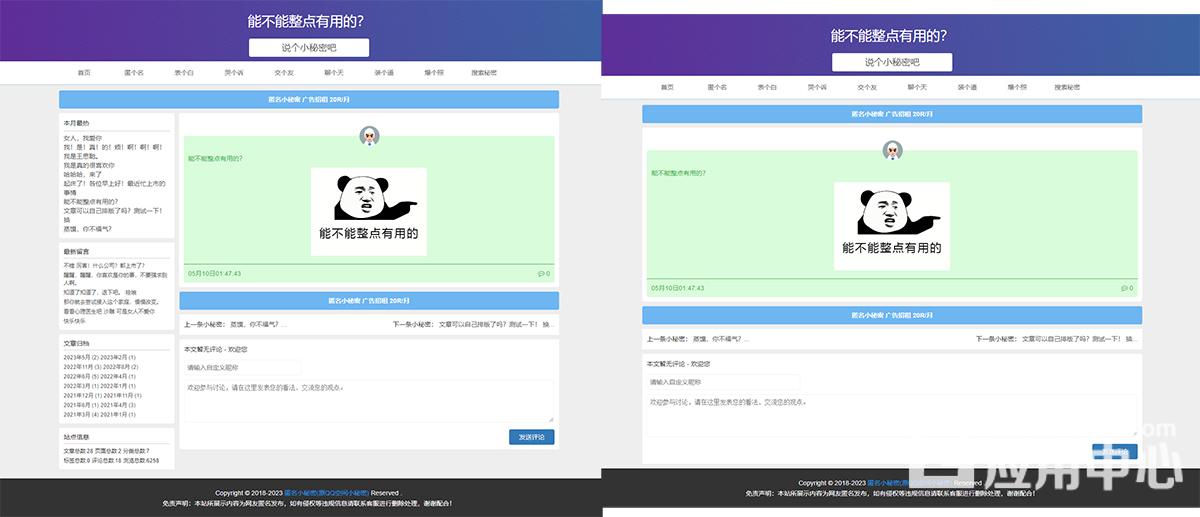Select 表个白 in the right page navigation
Viewport: 1200px width, 517px height.
[x=766, y=87]
